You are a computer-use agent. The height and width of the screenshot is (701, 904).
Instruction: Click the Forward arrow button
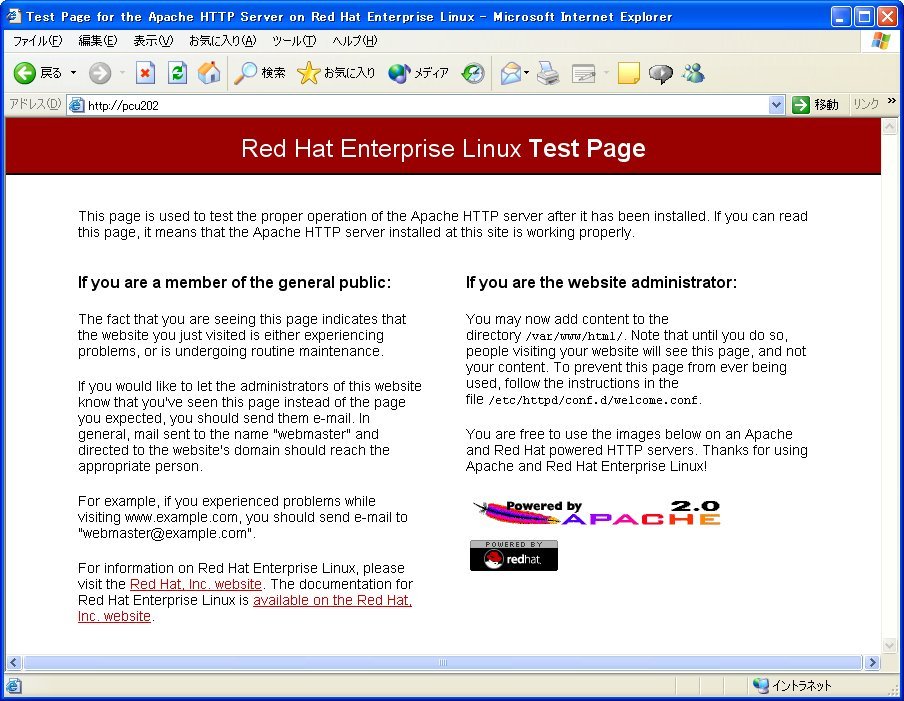pyautogui.click(x=100, y=73)
